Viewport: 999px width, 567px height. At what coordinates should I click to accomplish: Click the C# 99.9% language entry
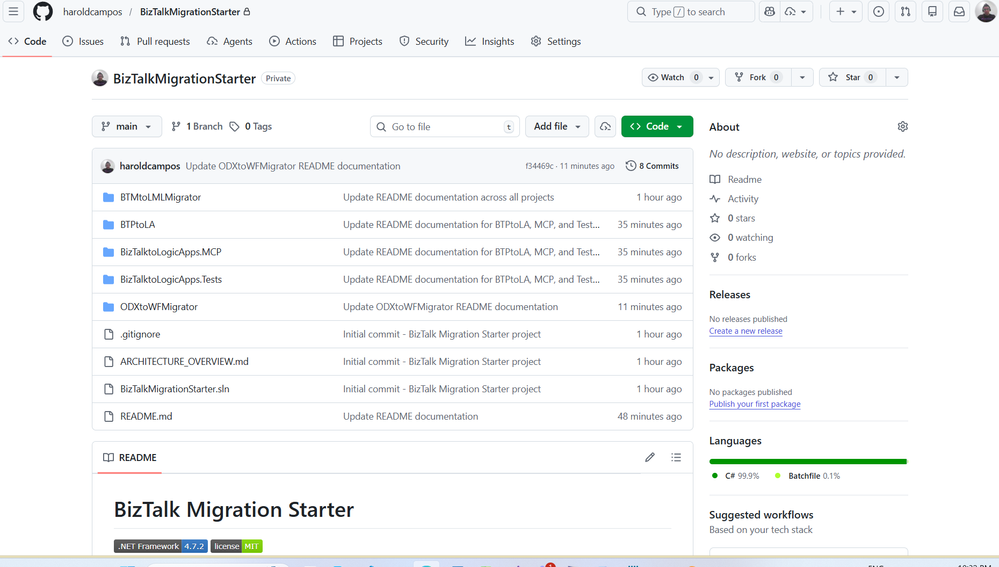pos(735,476)
